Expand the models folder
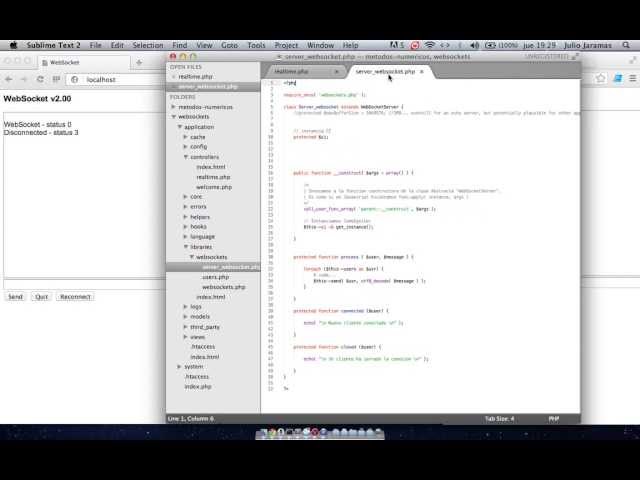 [185, 317]
